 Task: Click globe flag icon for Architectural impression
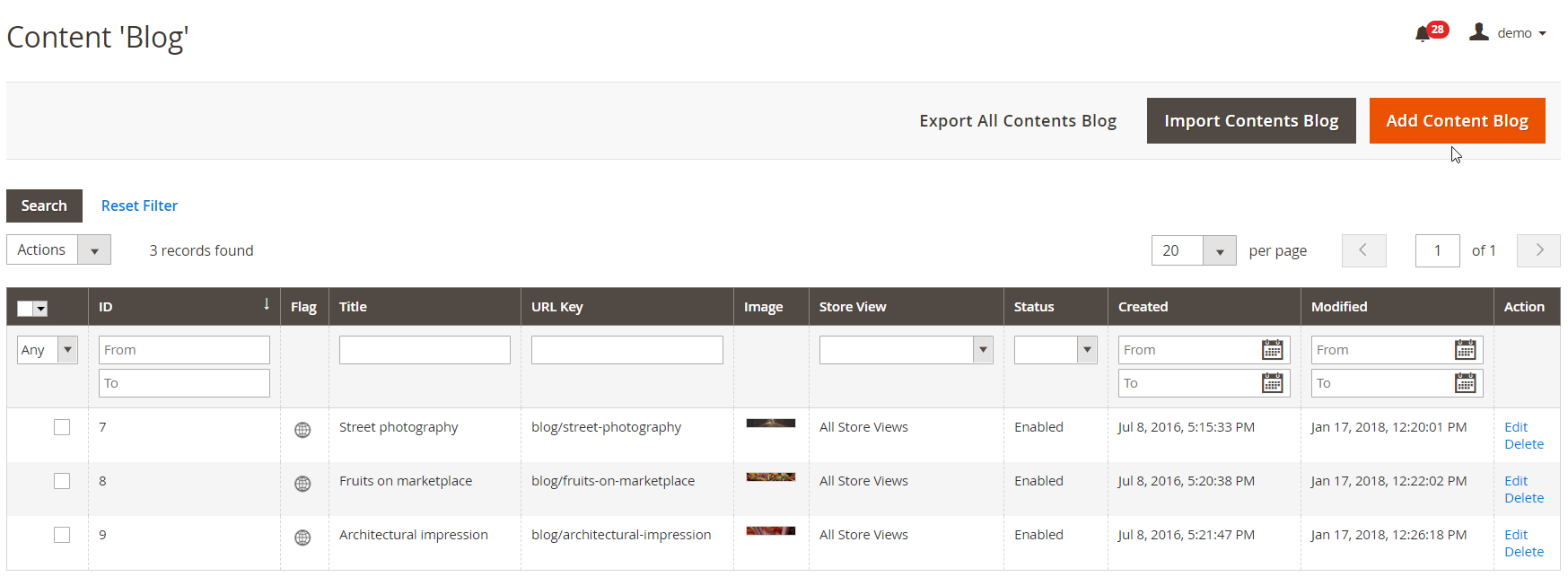coord(302,538)
